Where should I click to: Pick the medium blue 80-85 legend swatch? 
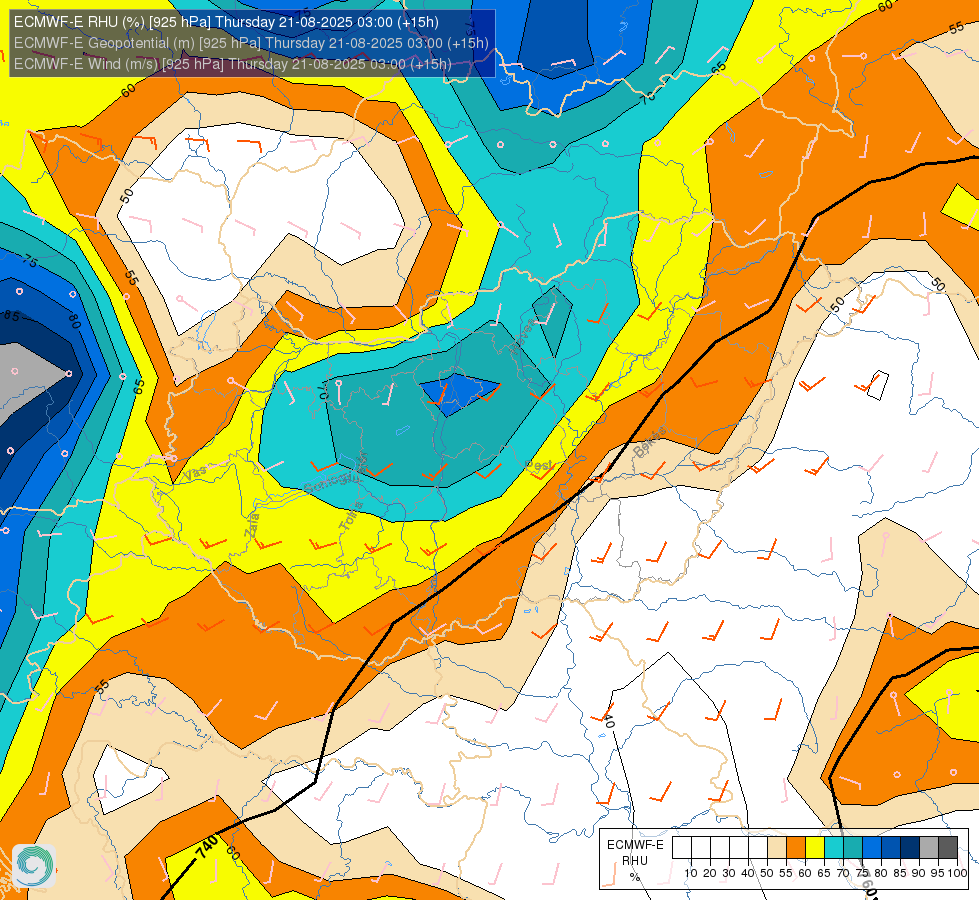pos(891,848)
